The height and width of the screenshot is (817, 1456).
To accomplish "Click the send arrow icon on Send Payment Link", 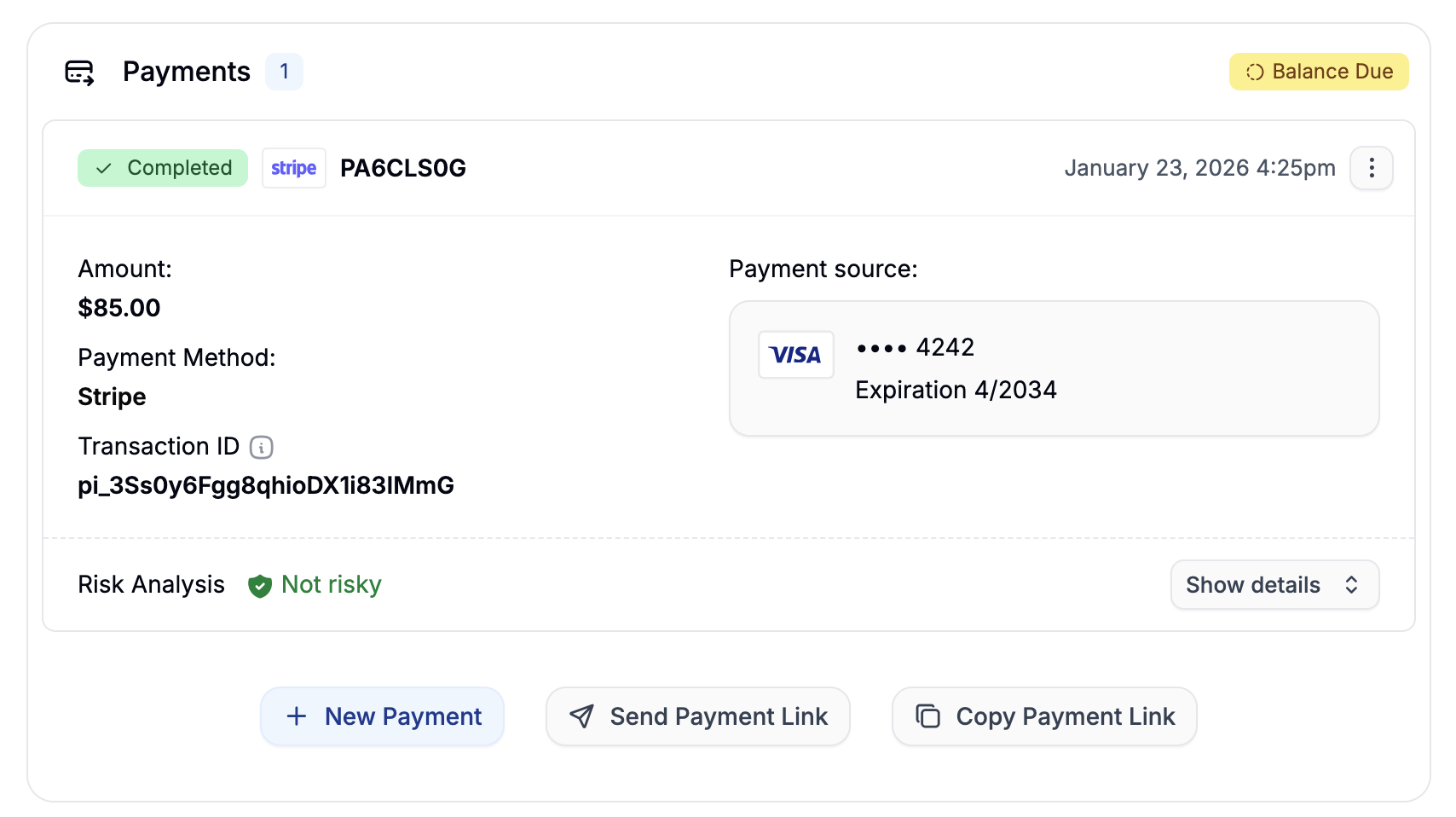I will point(582,716).
